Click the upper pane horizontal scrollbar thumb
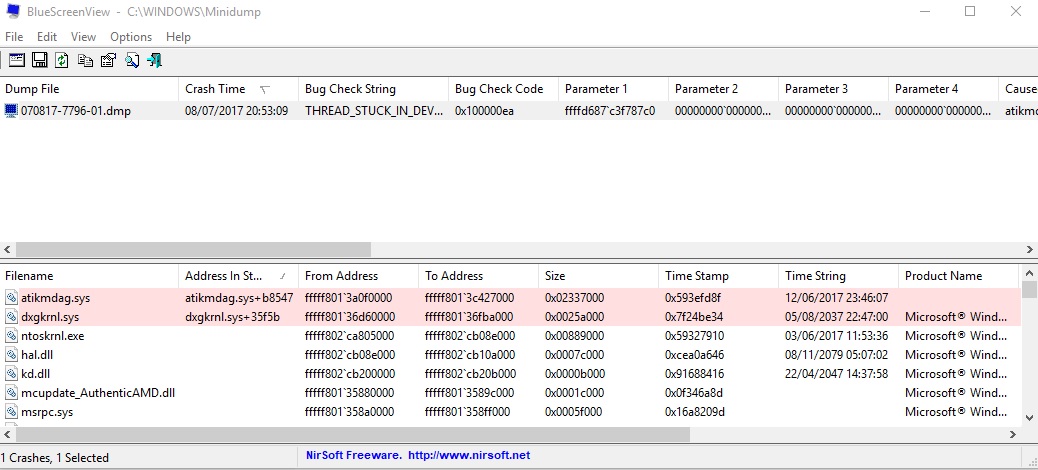The height and width of the screenshot is (470, 1038). tap(193, 250)
